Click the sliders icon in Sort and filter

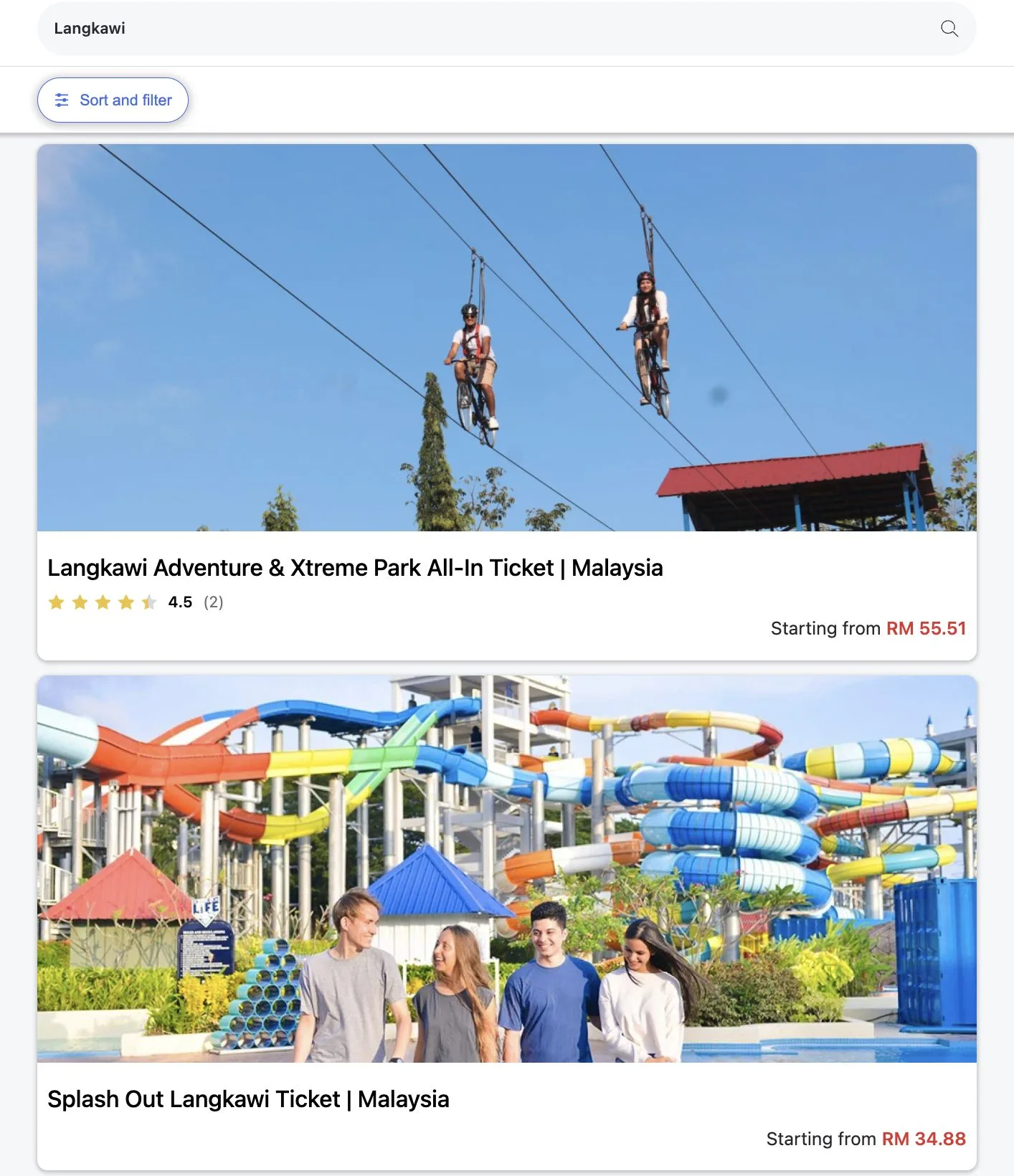pyautogui.click(x=62, y=100)
